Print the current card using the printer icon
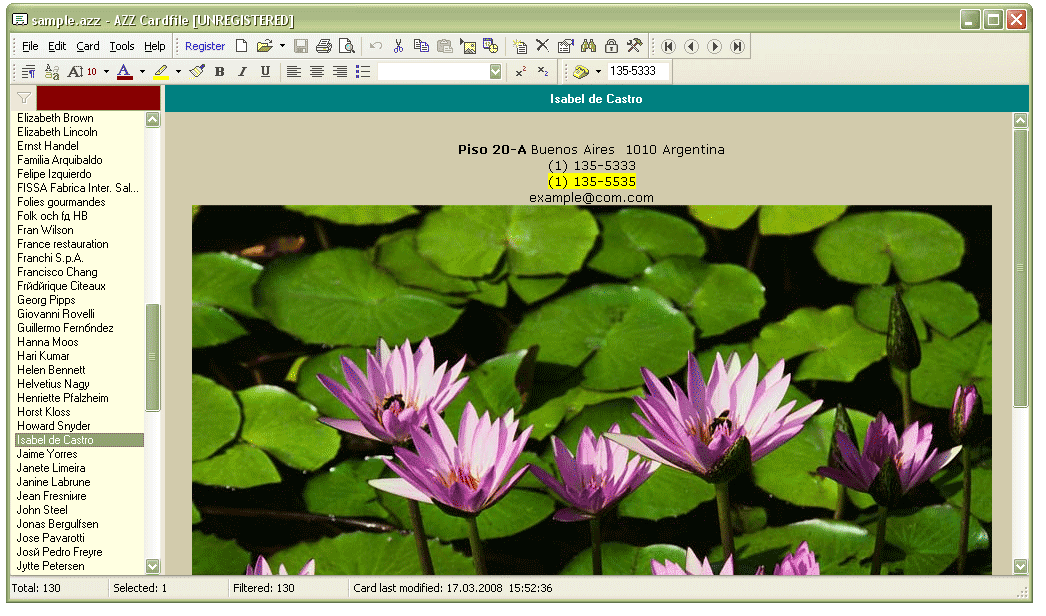Image resolution: width=1046 pixels, height=616 pixels. [324, 46]
